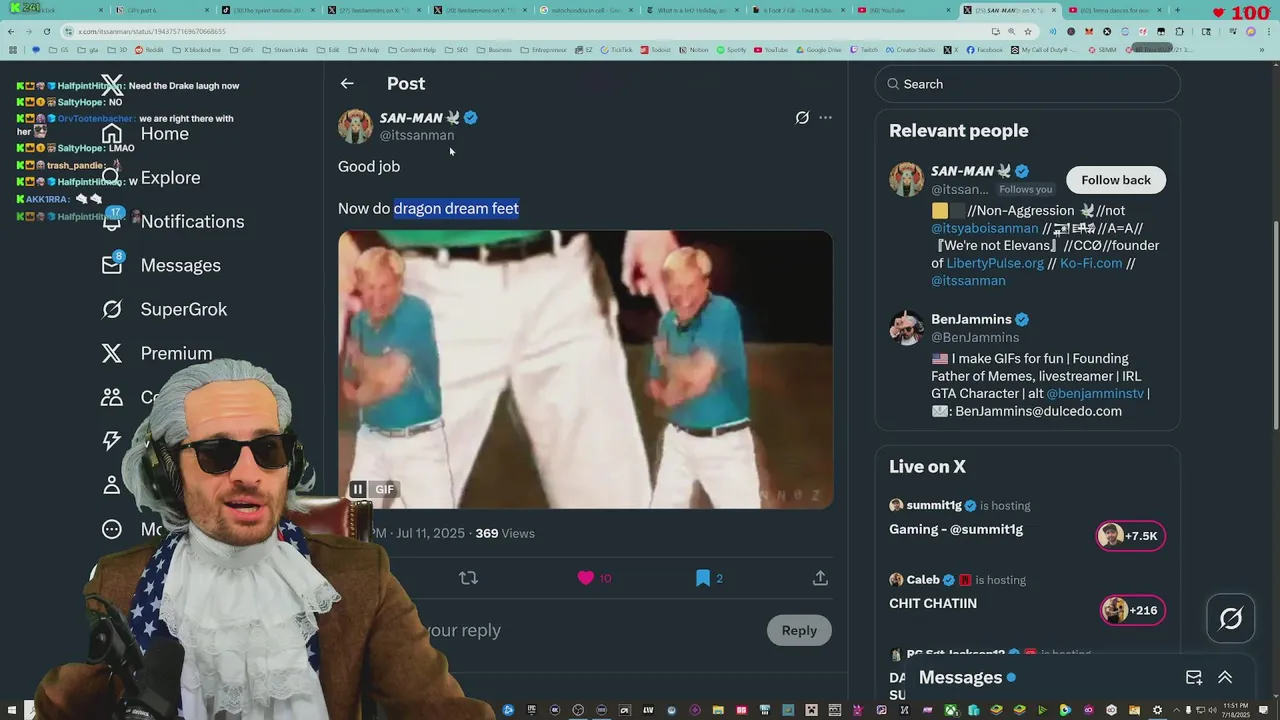Reload the page in the browser

(x=46, y=31)
